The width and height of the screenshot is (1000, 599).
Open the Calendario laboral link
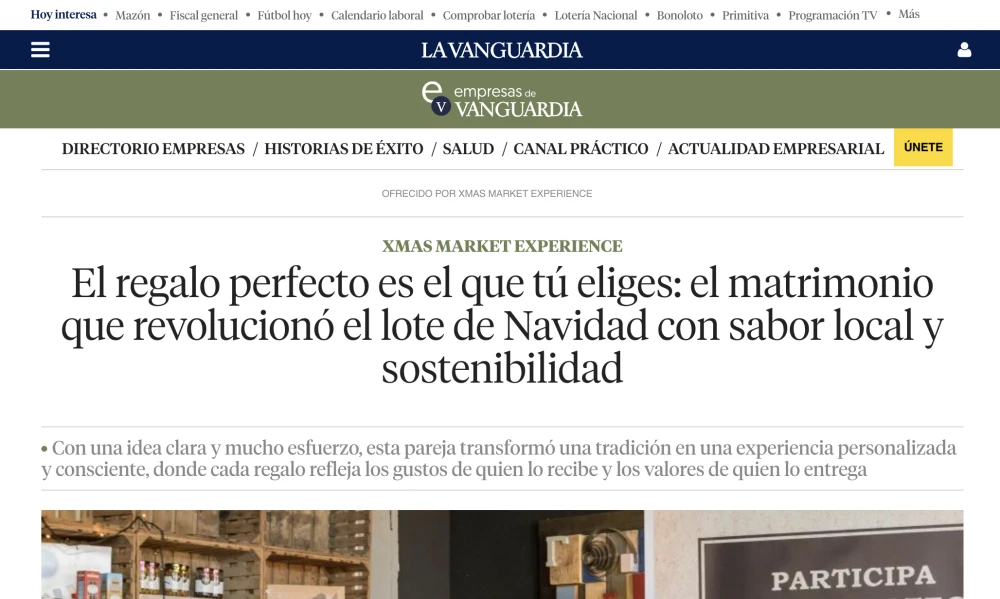point(377,15)
